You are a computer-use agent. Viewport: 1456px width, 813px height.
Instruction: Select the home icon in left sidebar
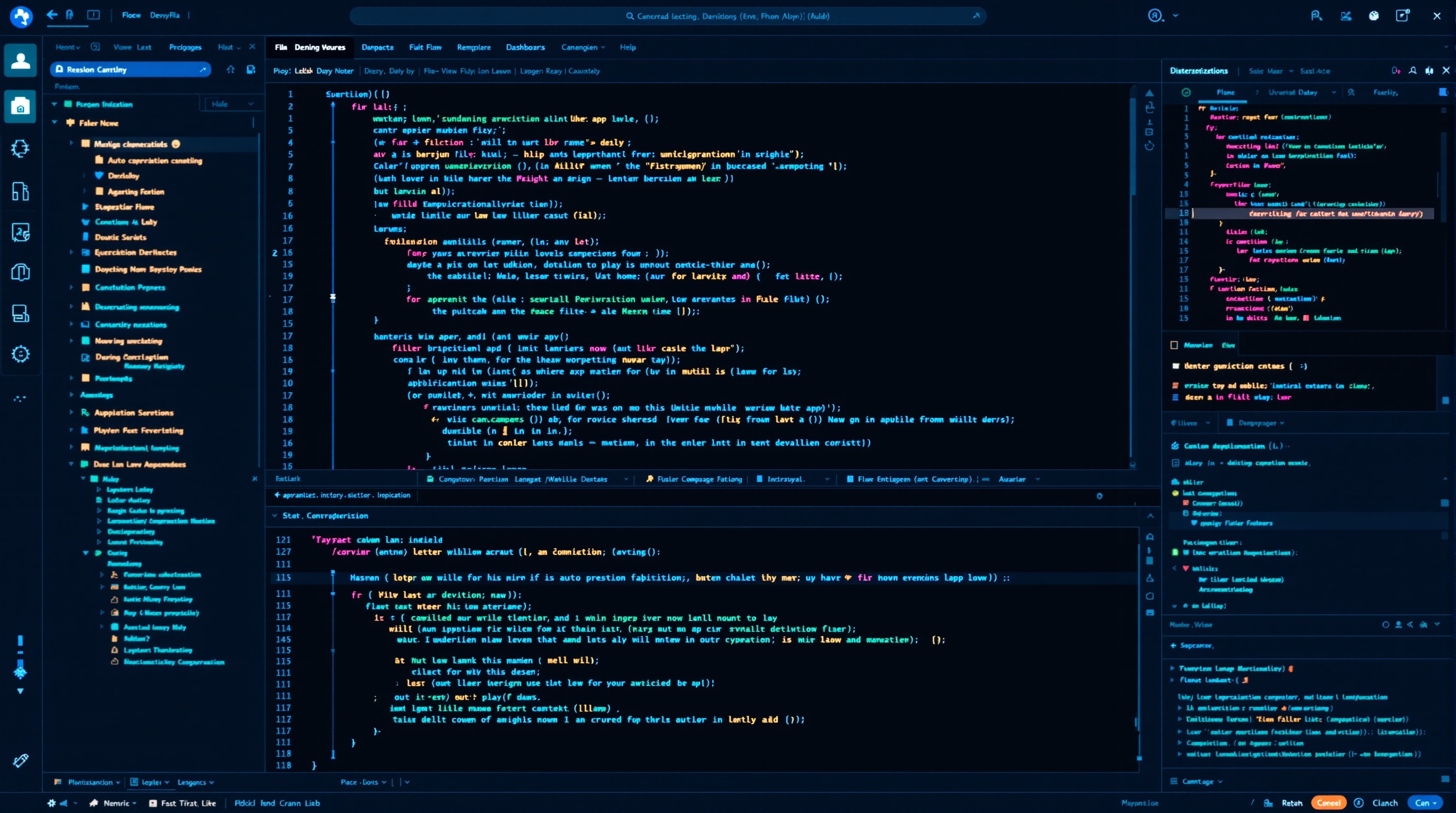coord(20,106)
